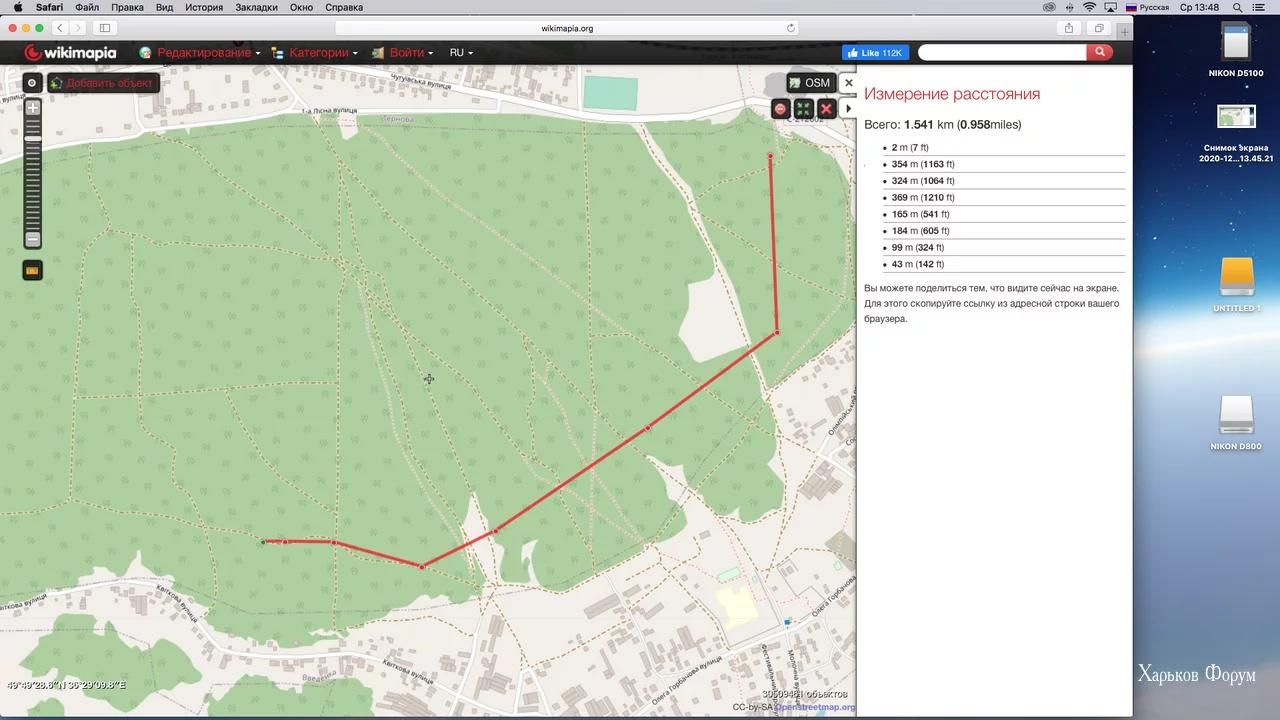1280x720 pixels.
Task: Open the Закладки menu
Action: pyautogui.click(x=257, y=7)
